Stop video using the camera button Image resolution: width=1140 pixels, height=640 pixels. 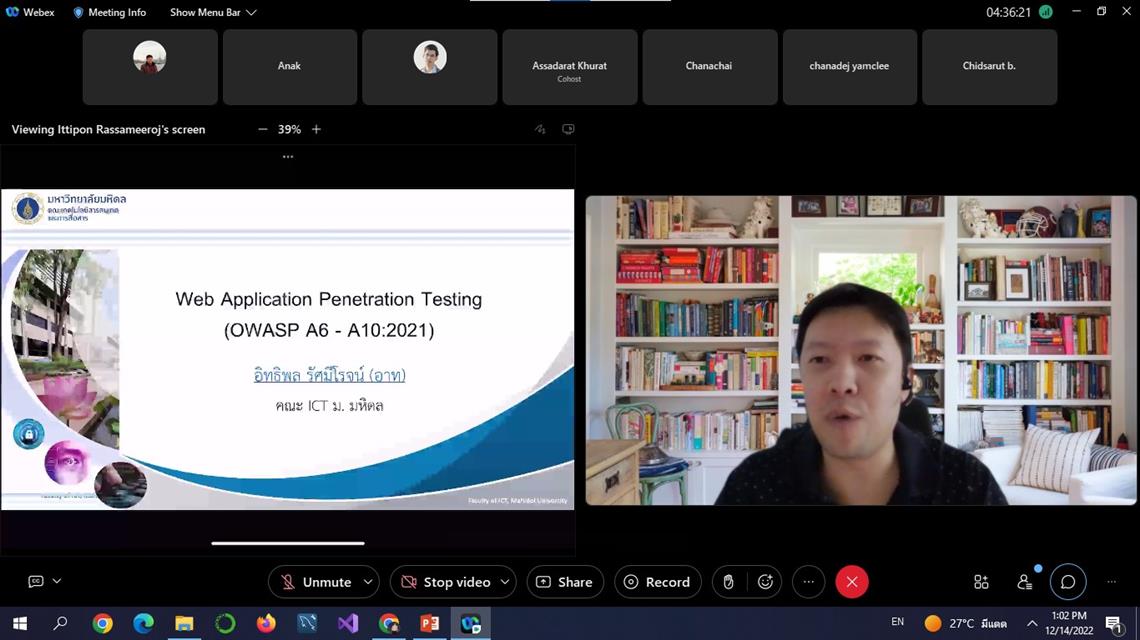pyautogui.click(x=445, y=582)
